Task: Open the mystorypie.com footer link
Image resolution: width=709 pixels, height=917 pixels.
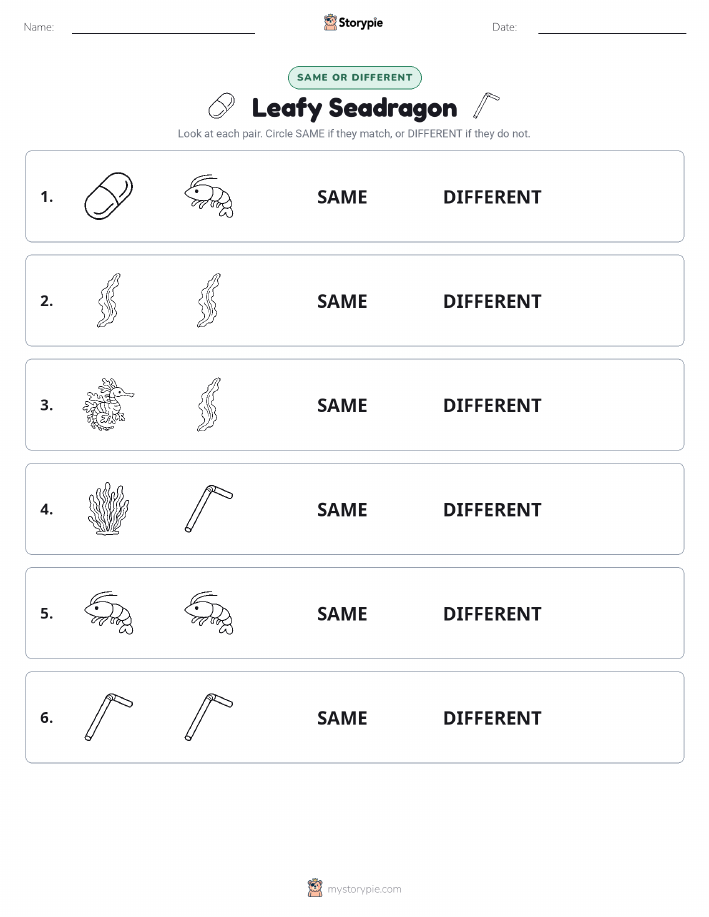Action: pyautogui.click(x=364, y=889)
